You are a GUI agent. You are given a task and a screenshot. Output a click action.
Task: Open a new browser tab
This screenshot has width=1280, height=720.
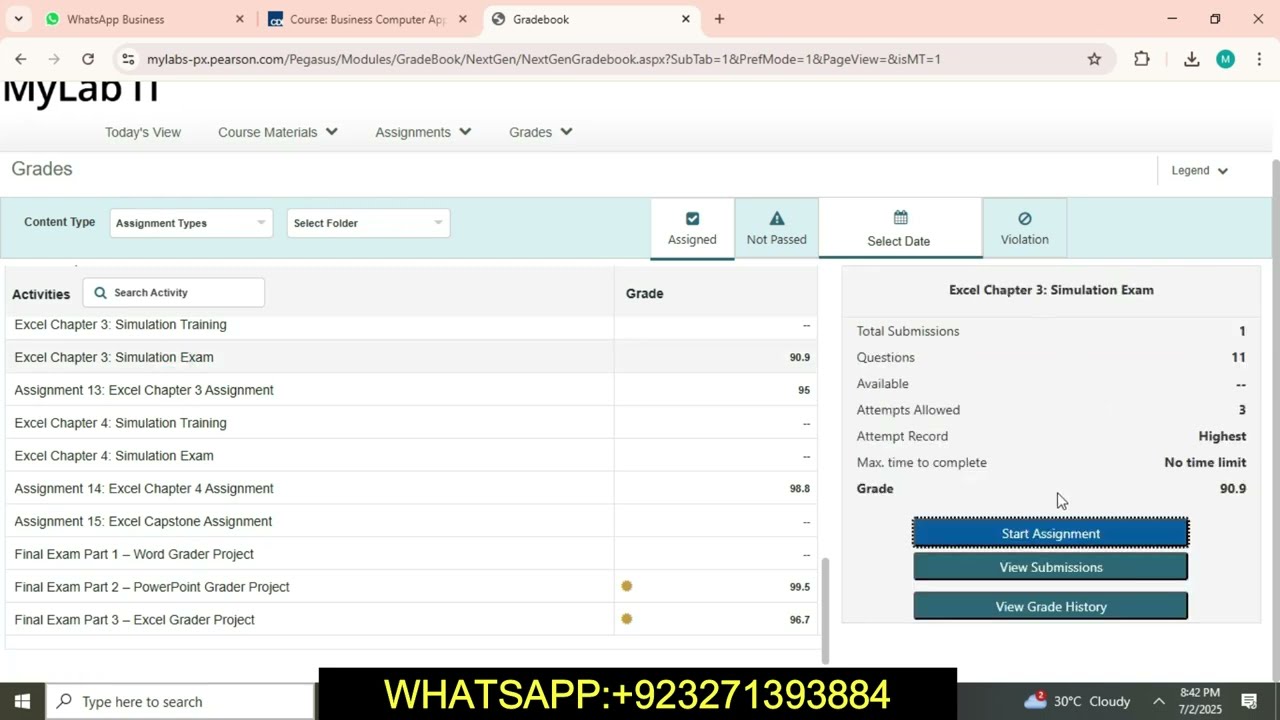click(x=719, y=19)
